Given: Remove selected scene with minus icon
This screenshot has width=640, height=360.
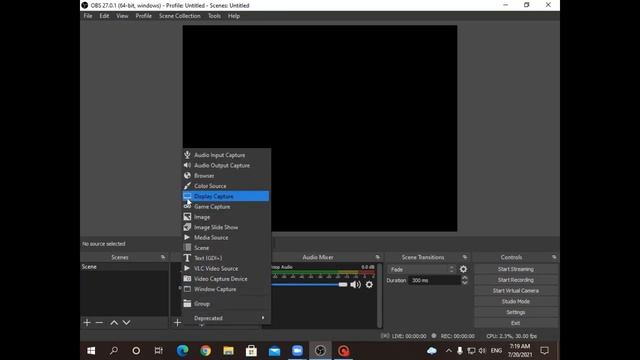Looking at the screenshot, I should click(99, 322).
